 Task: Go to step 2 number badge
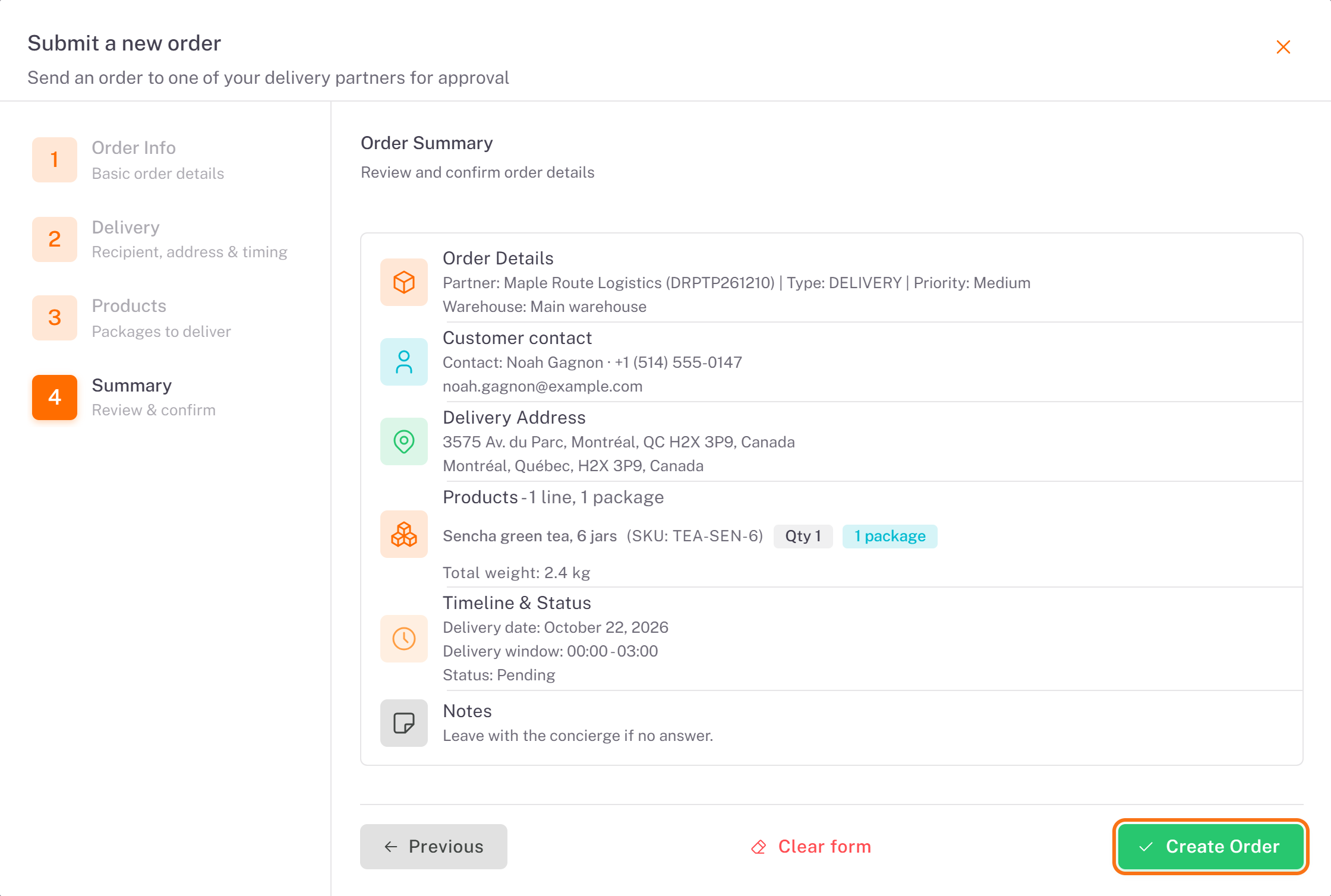(x=55, y=239)
